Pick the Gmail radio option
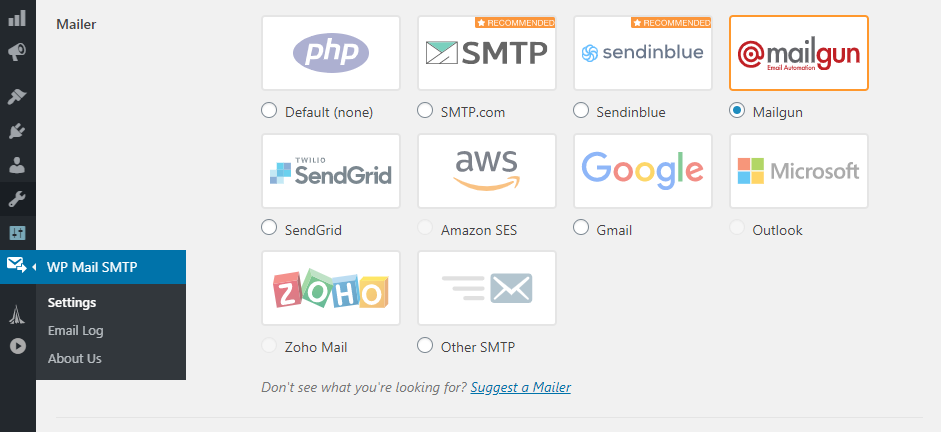The height and width of the screenshot is (432, 941). coord(581,228)
